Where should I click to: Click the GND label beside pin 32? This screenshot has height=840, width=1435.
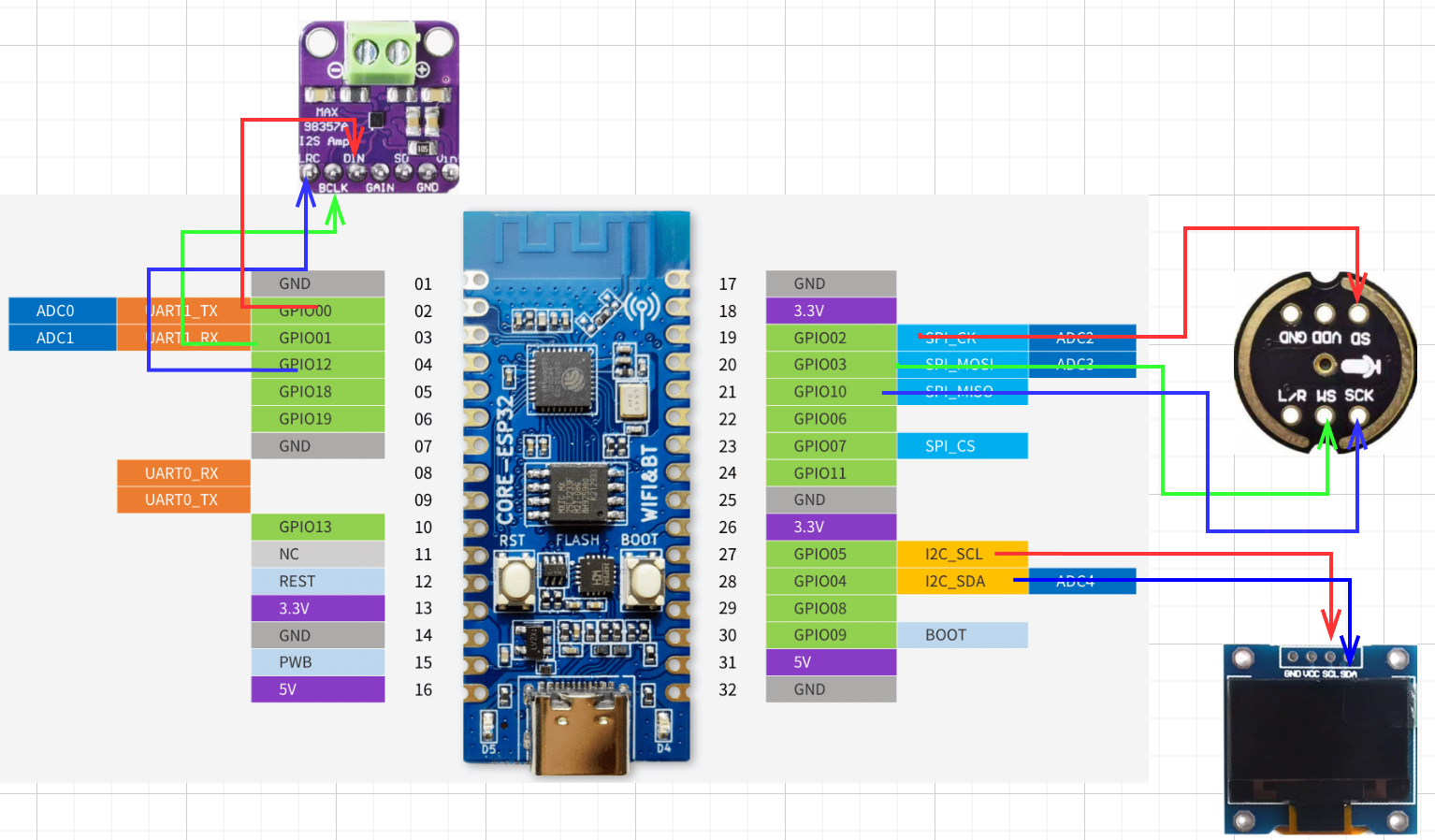(831, 689)
